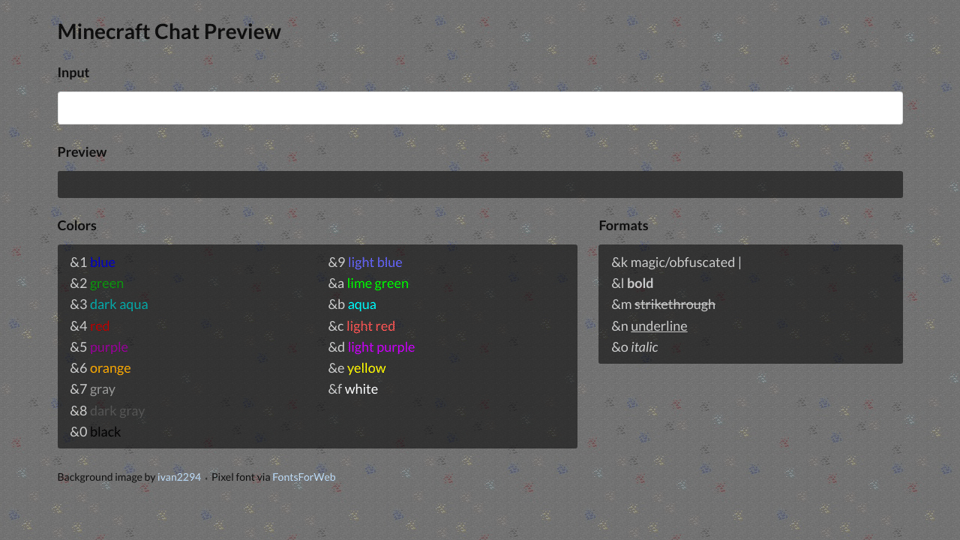Choose the &9 light blue color
The image size is (960, 540).
pyautogui.click(x=365, y=262)
